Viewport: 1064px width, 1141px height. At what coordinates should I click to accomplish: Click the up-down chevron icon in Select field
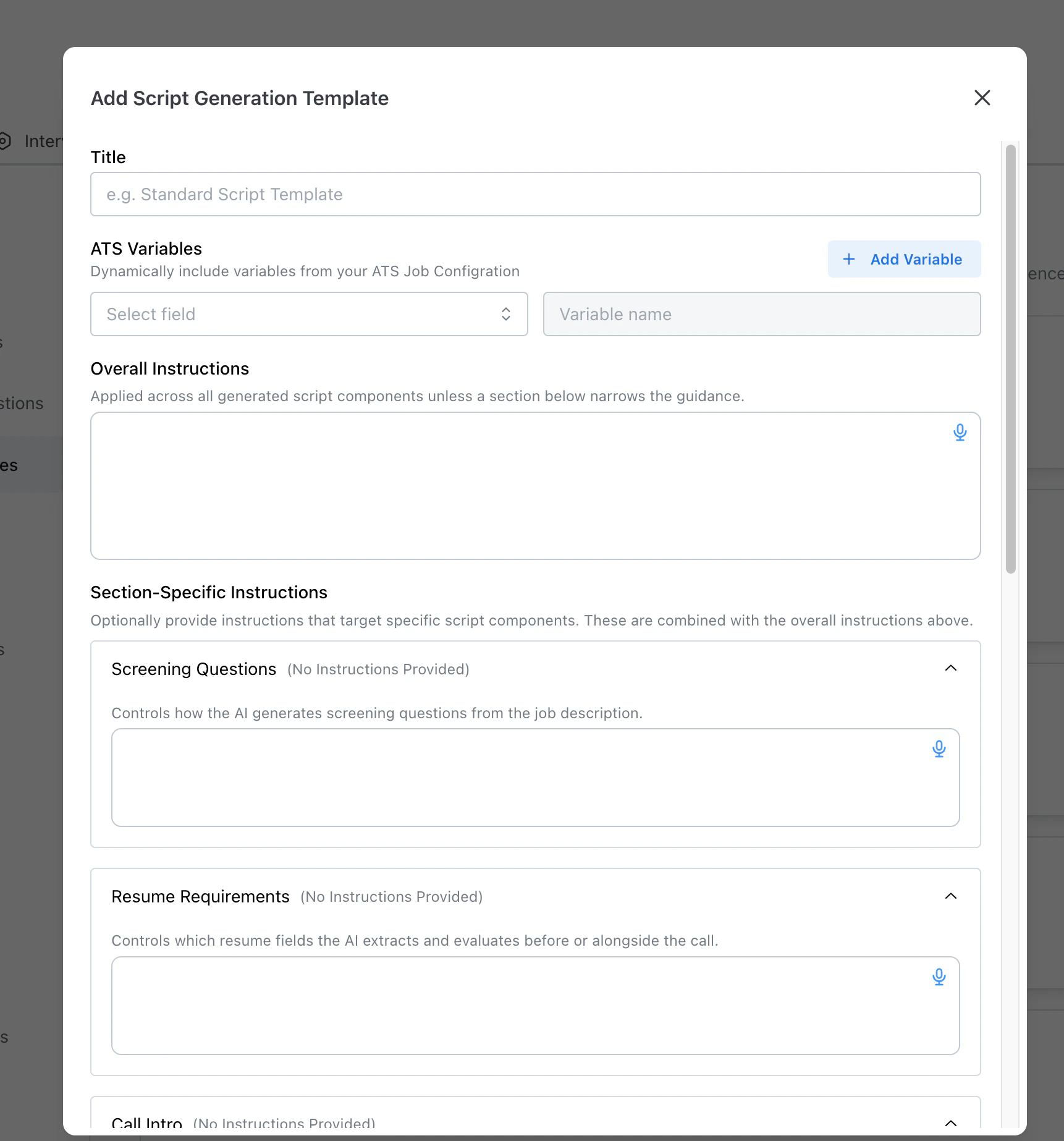(x=505, y=314)
